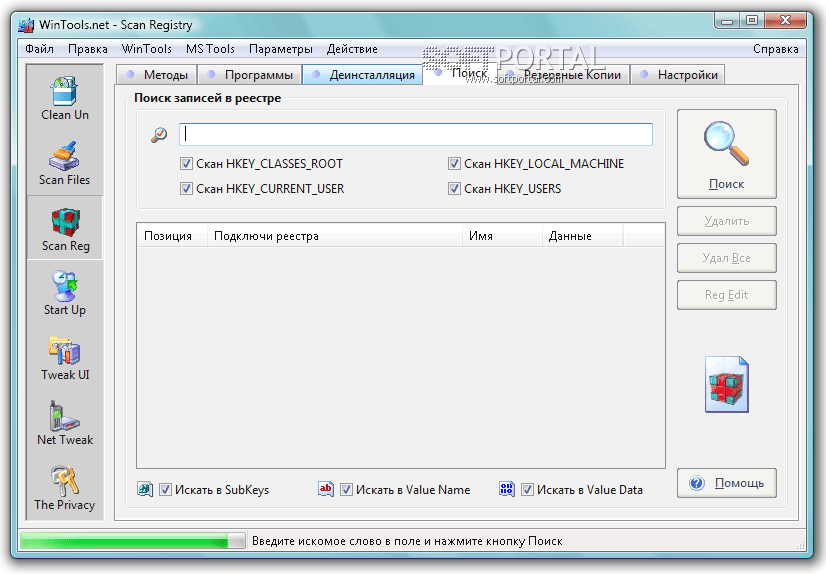
Task: Open the Scan Files tool
Action: point(65,163)
